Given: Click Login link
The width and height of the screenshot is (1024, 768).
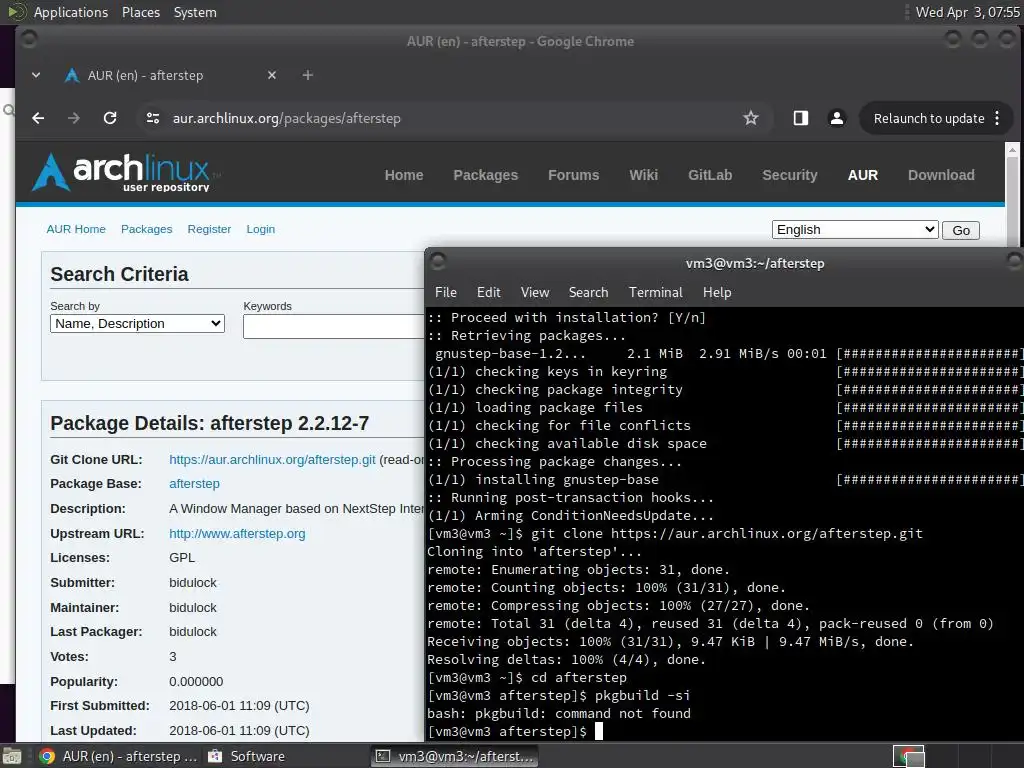Looking at the screenshot, I should 261,229.
